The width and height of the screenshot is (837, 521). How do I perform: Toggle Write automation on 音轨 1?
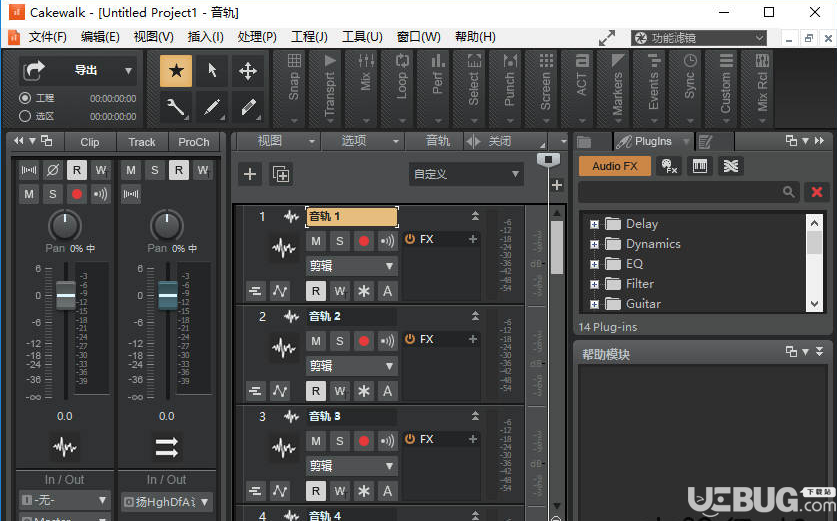click(339, 291)
